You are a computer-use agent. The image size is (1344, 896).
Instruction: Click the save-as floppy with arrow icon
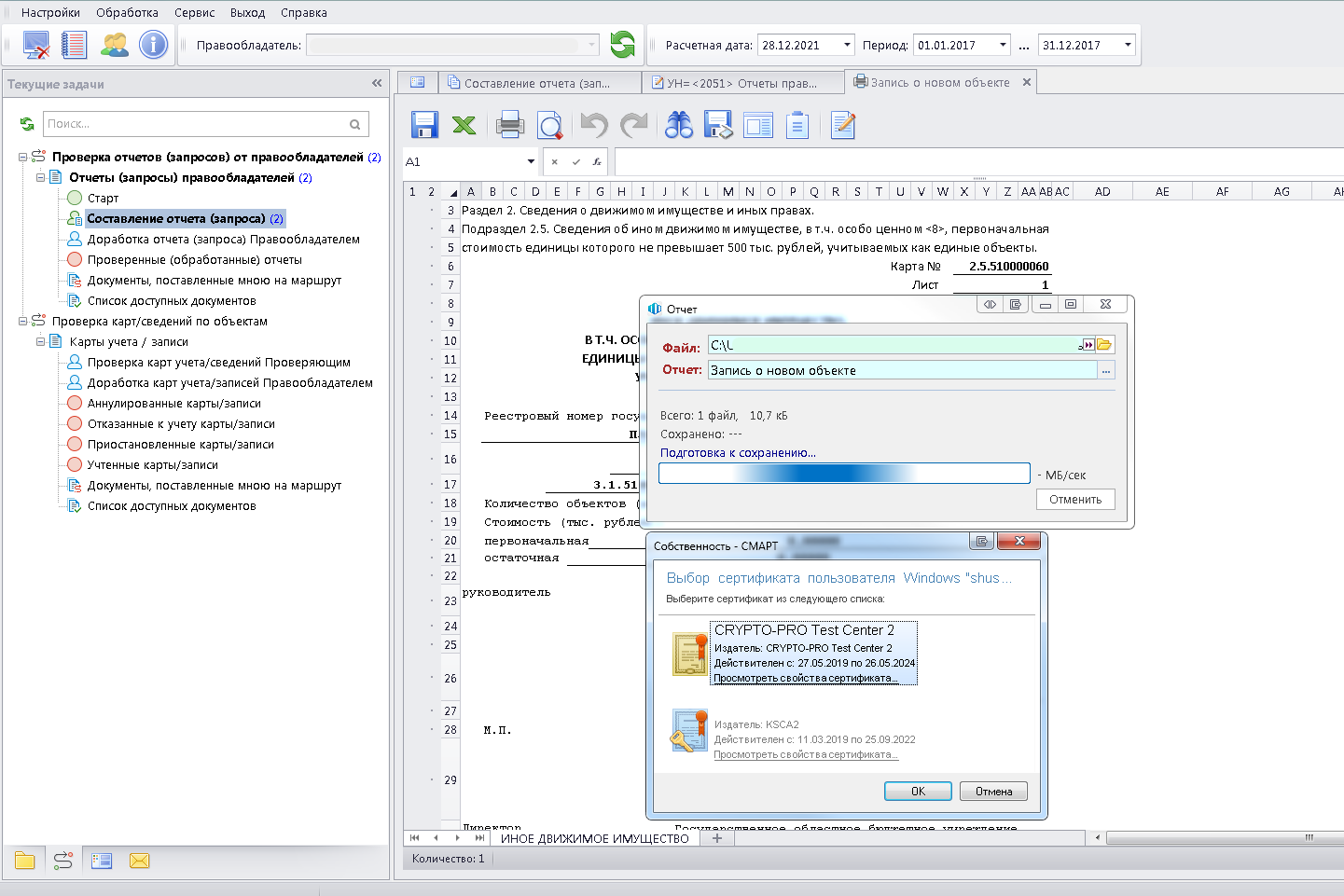click(718, 125)
